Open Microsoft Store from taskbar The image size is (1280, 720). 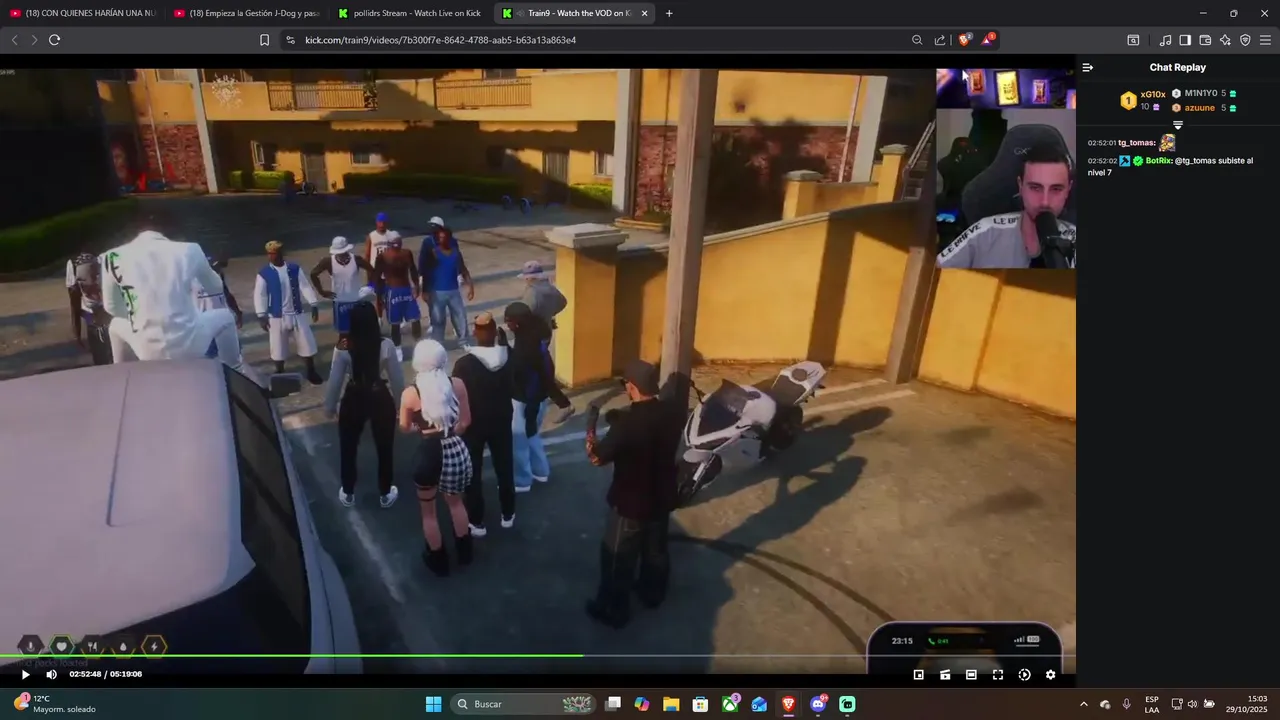point(701,704)
